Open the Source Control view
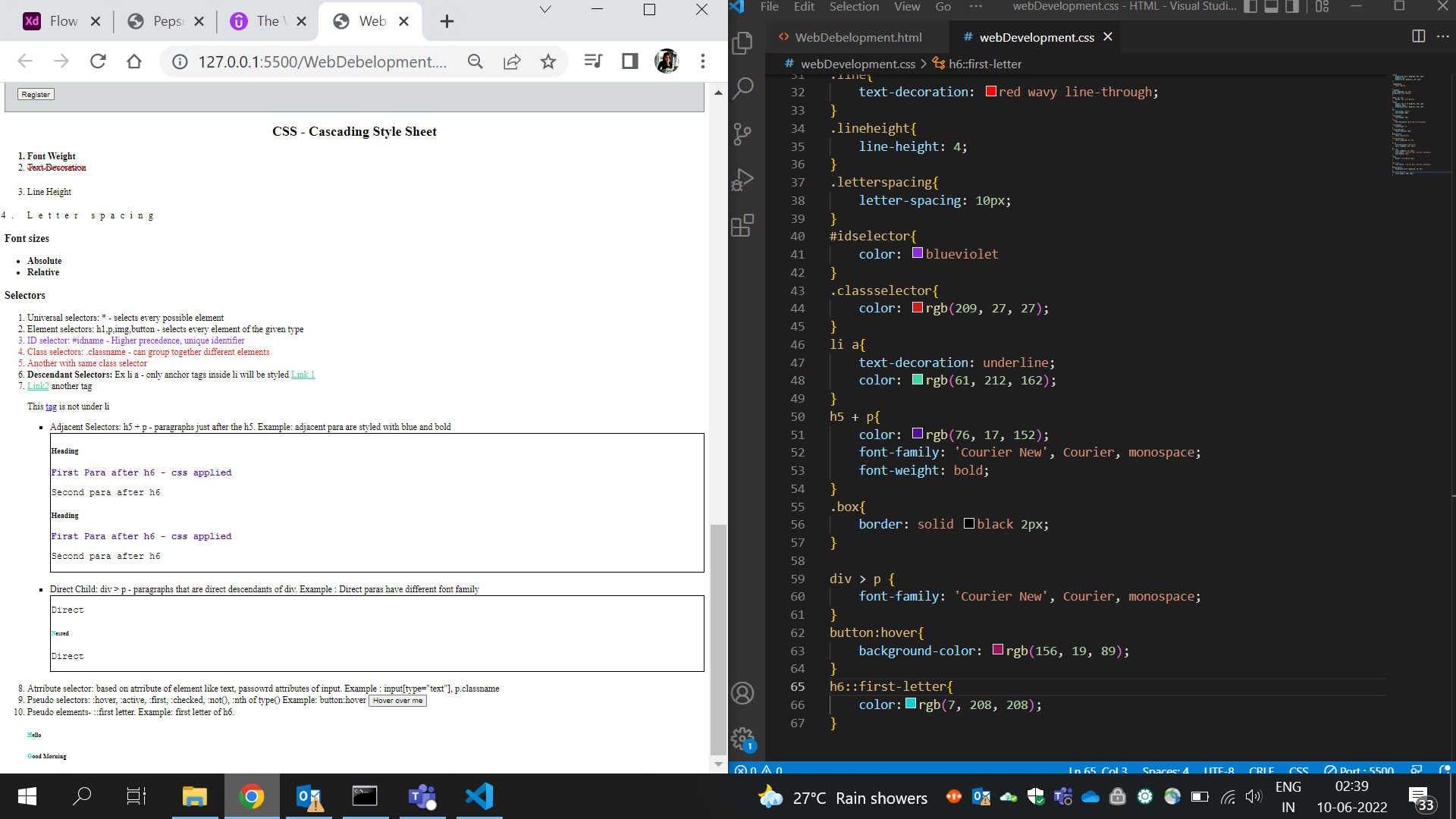Viewport: 1456px width, 819px height. (x=743, y=134)
